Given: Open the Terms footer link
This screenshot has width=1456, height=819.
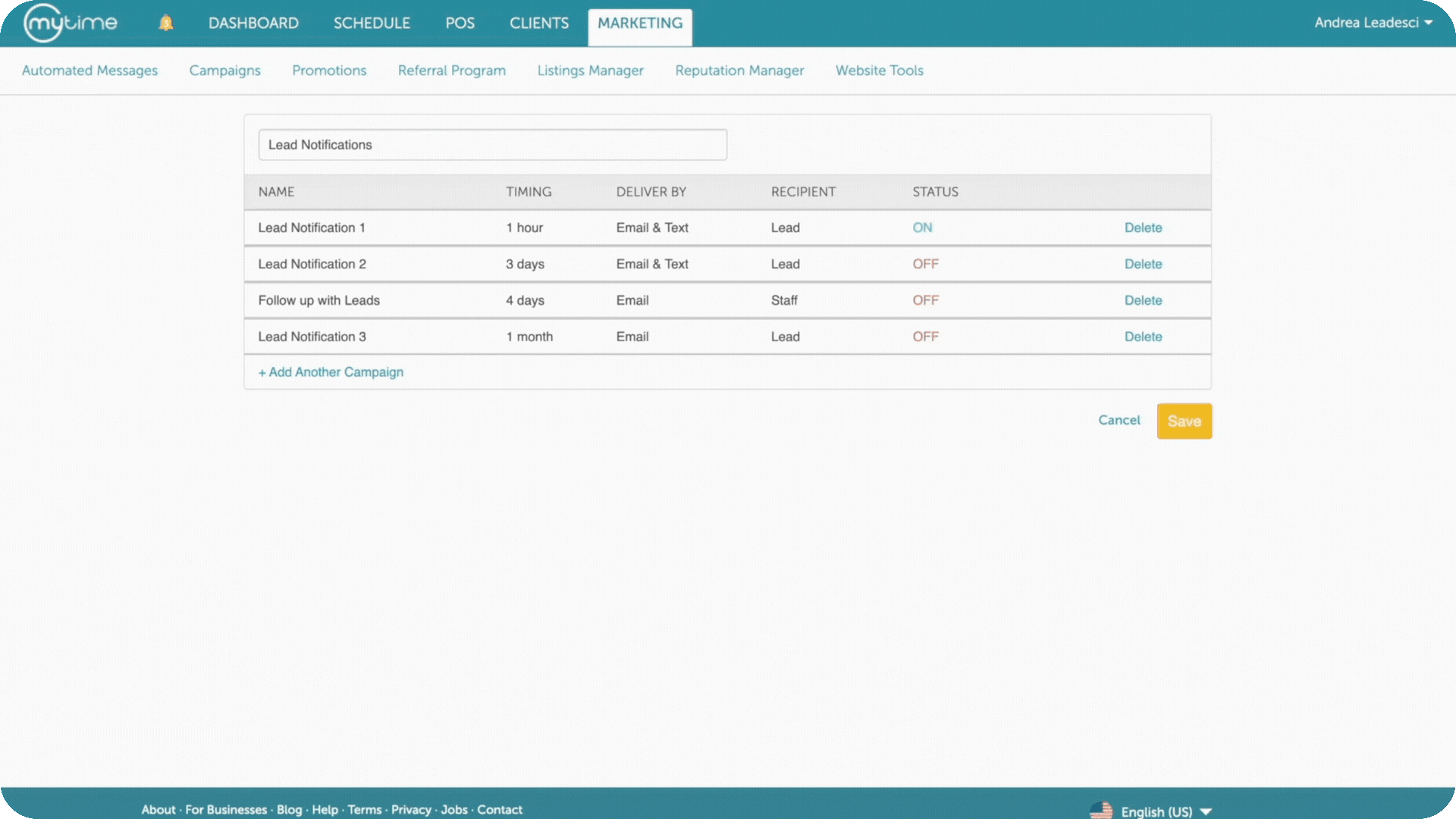Looking at the screenshot, I should (x=364, y=810).
